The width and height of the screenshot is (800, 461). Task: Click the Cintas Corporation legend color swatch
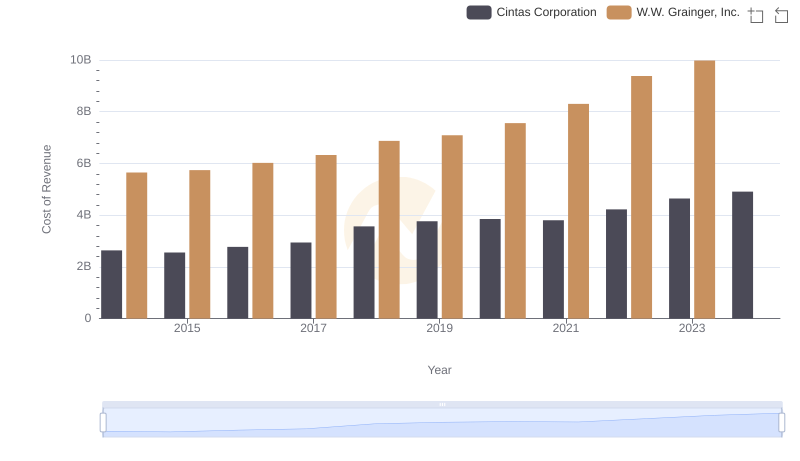(479, 12)
